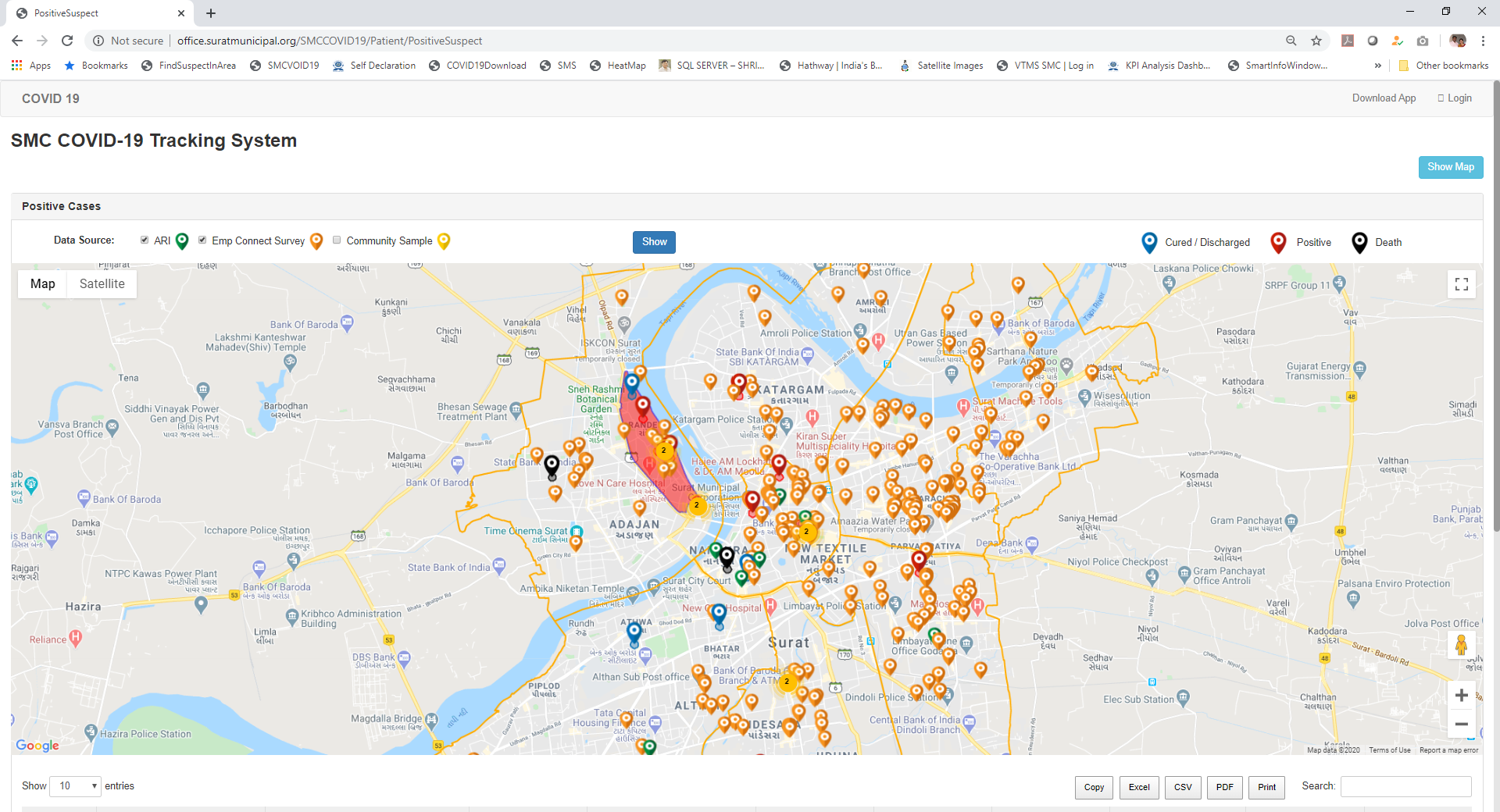Image resolution: width=1500 pixels, height=812 pixels.
Task: Click the red positive marker in Rander zone
Action: coord(642,407)
